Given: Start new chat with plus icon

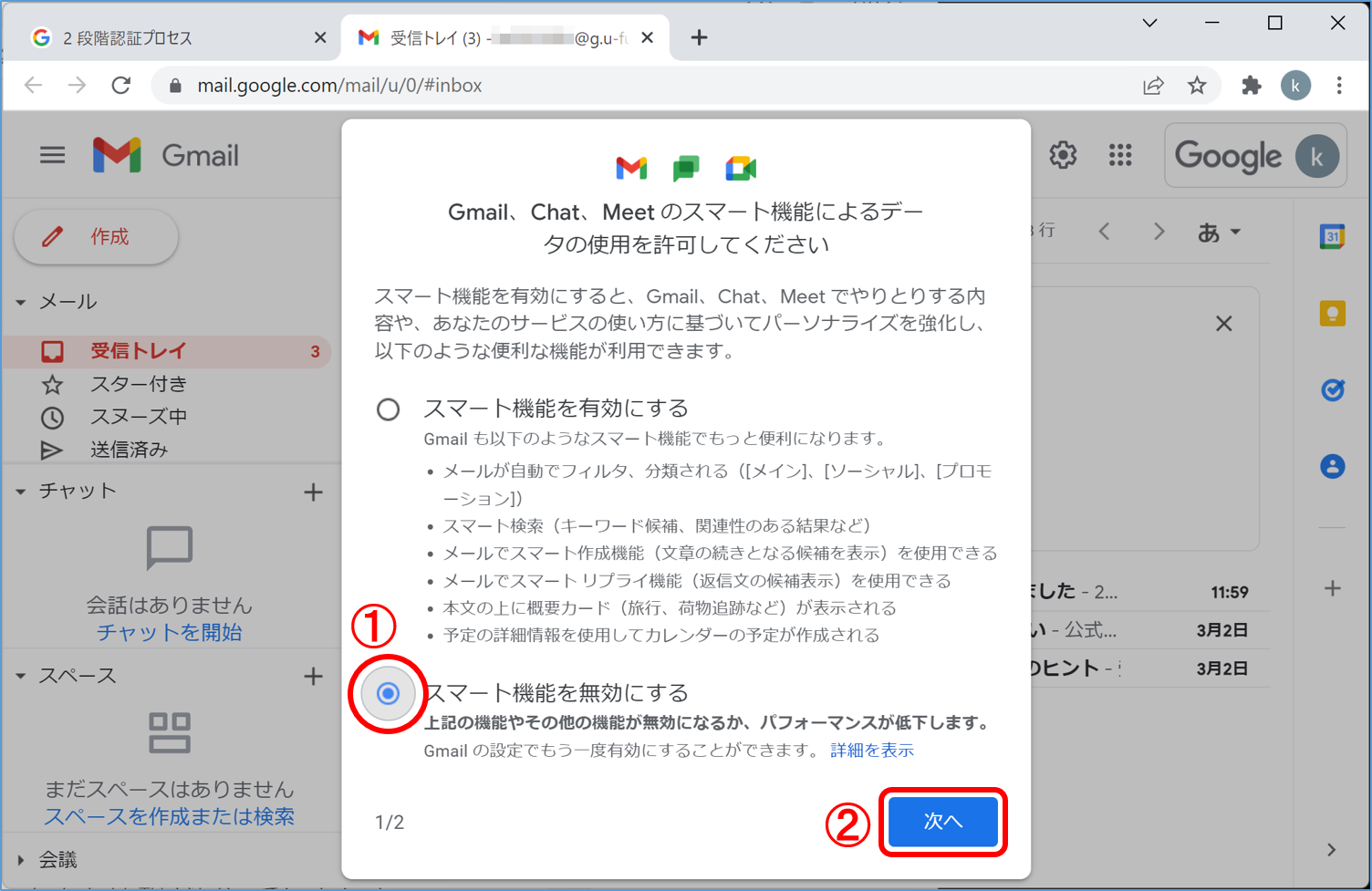Looking at the screenshot, I should coord(313,492).
